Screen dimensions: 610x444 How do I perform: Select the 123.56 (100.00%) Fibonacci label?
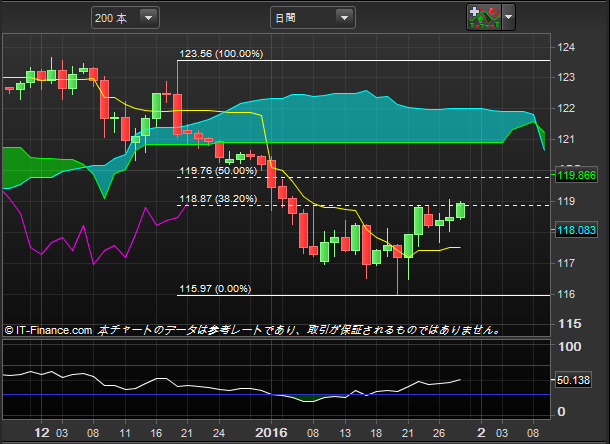click(x=221, y=54)
